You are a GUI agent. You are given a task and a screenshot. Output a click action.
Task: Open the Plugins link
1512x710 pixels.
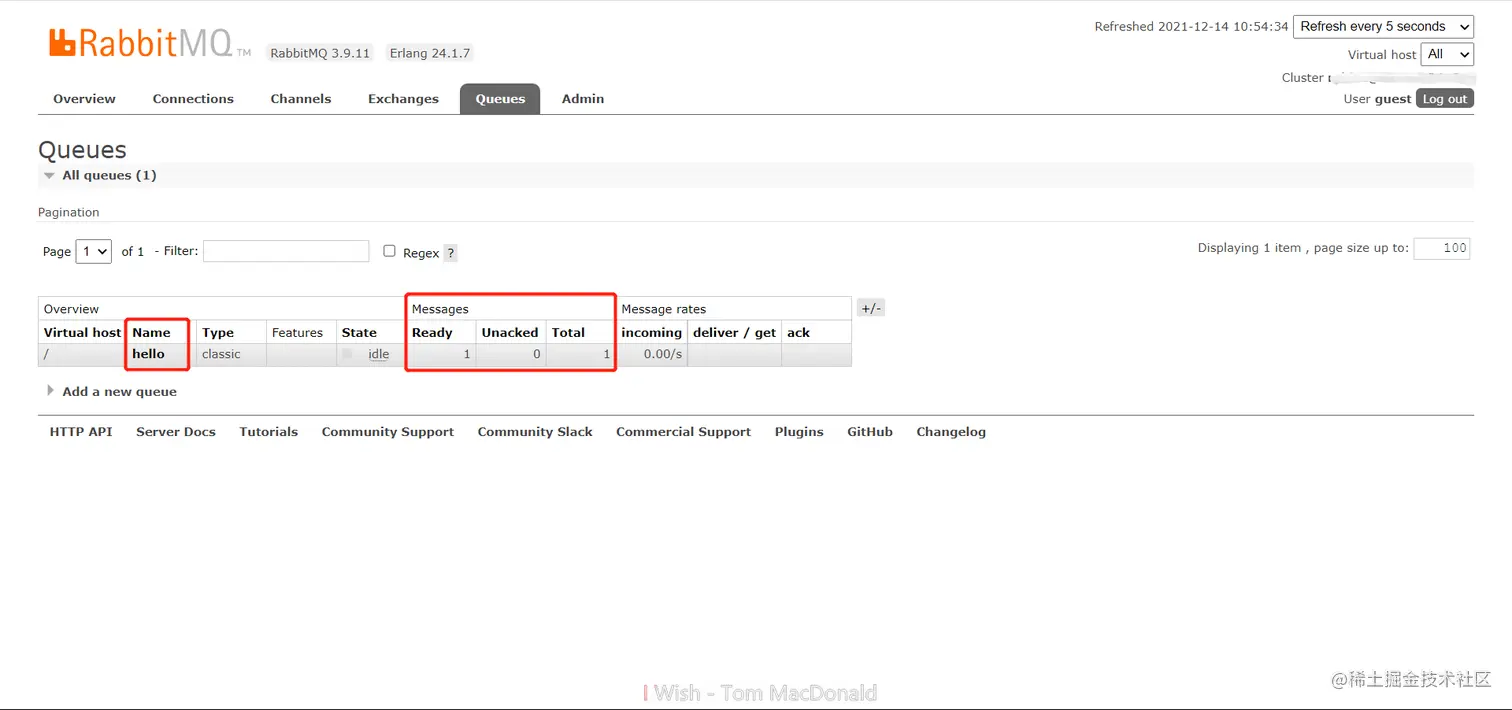(x=799, y=432)
